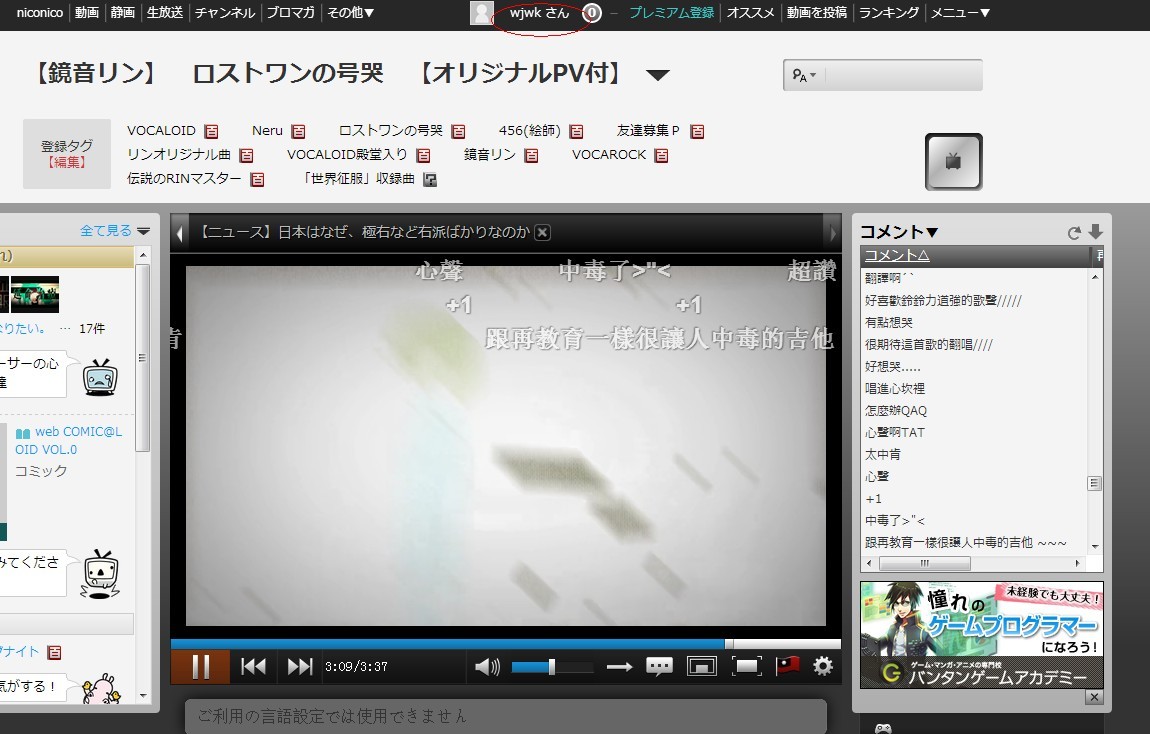Open the メニュー dropdown in header
The width and height of the screenshot is (1150, 734).
point(960,12)
